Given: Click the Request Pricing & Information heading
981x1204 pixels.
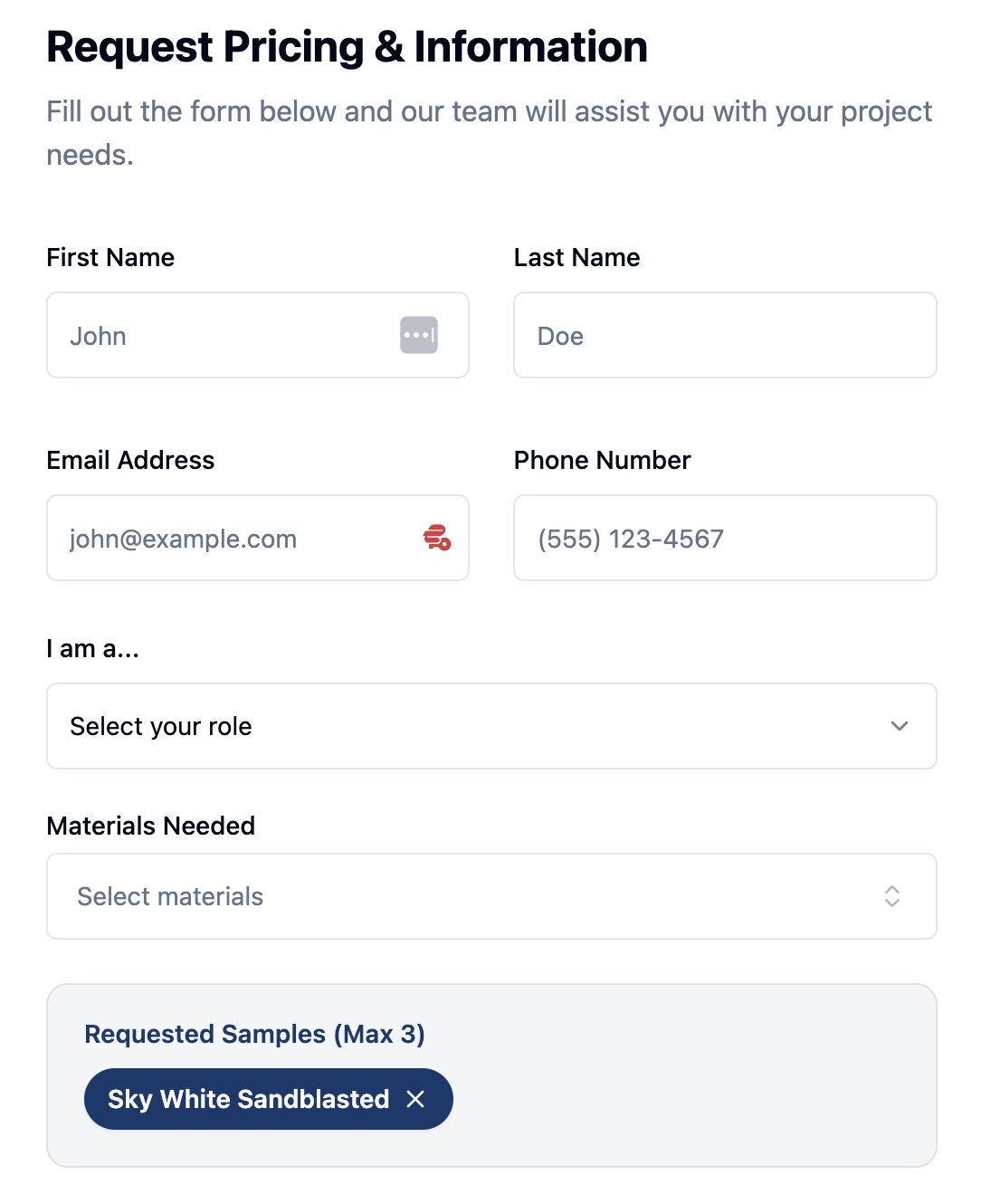Looking at the screenshot, I should click(x=348, y=47).
